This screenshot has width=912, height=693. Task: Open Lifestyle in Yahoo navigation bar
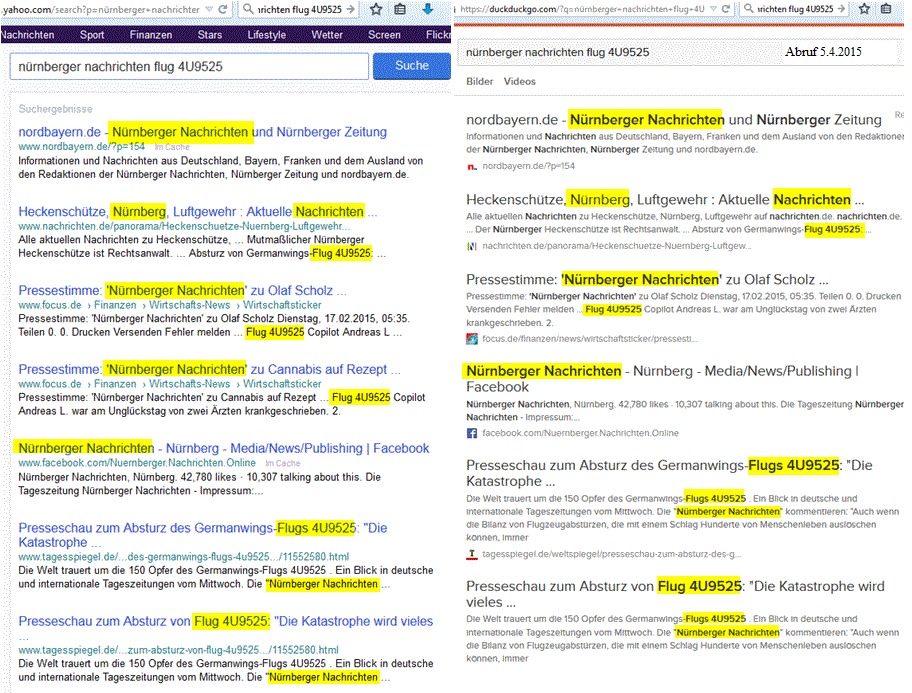tap(266, 35)
